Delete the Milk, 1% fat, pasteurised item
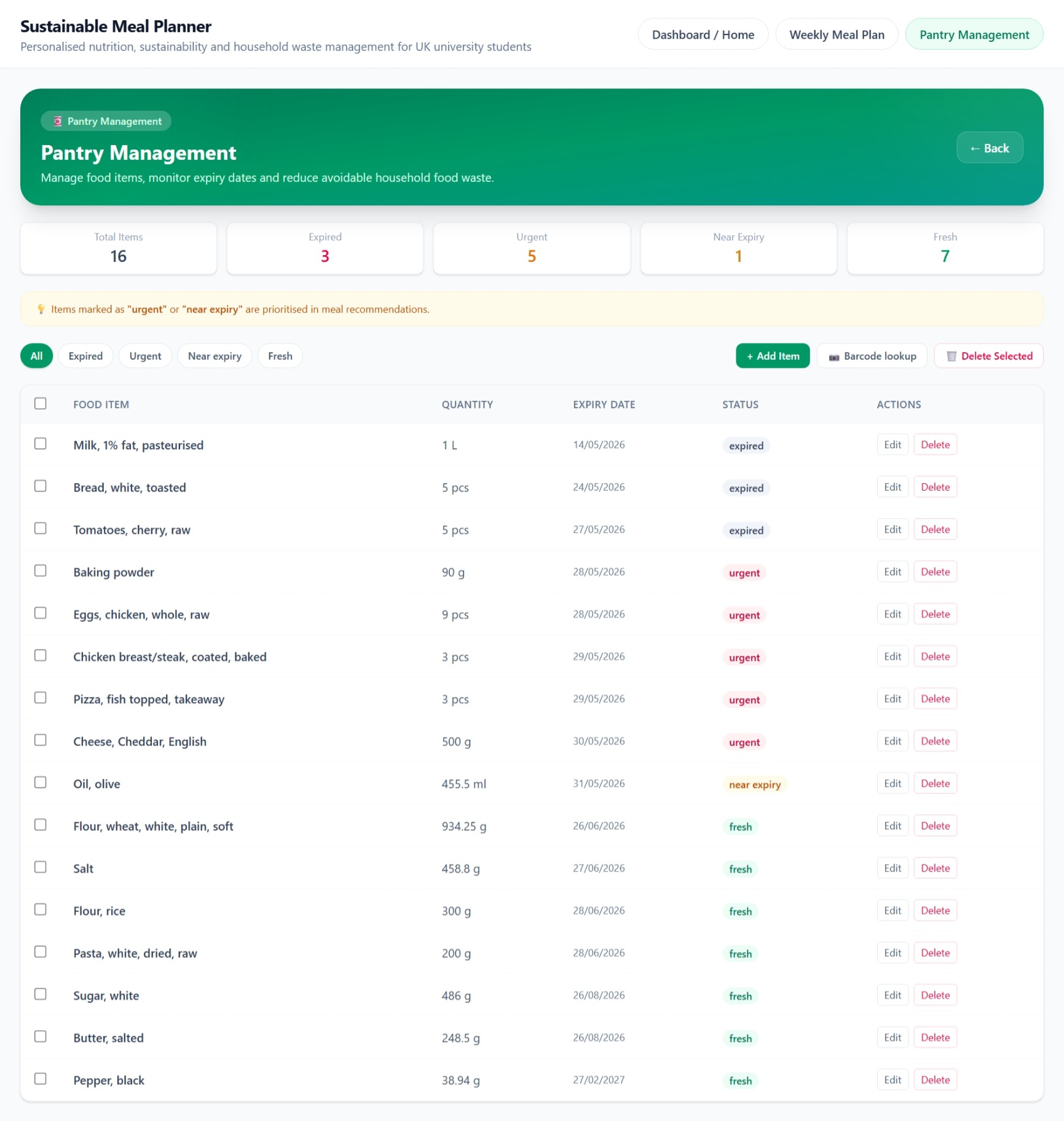The image size is (1064, 1121). click(935, 444)
